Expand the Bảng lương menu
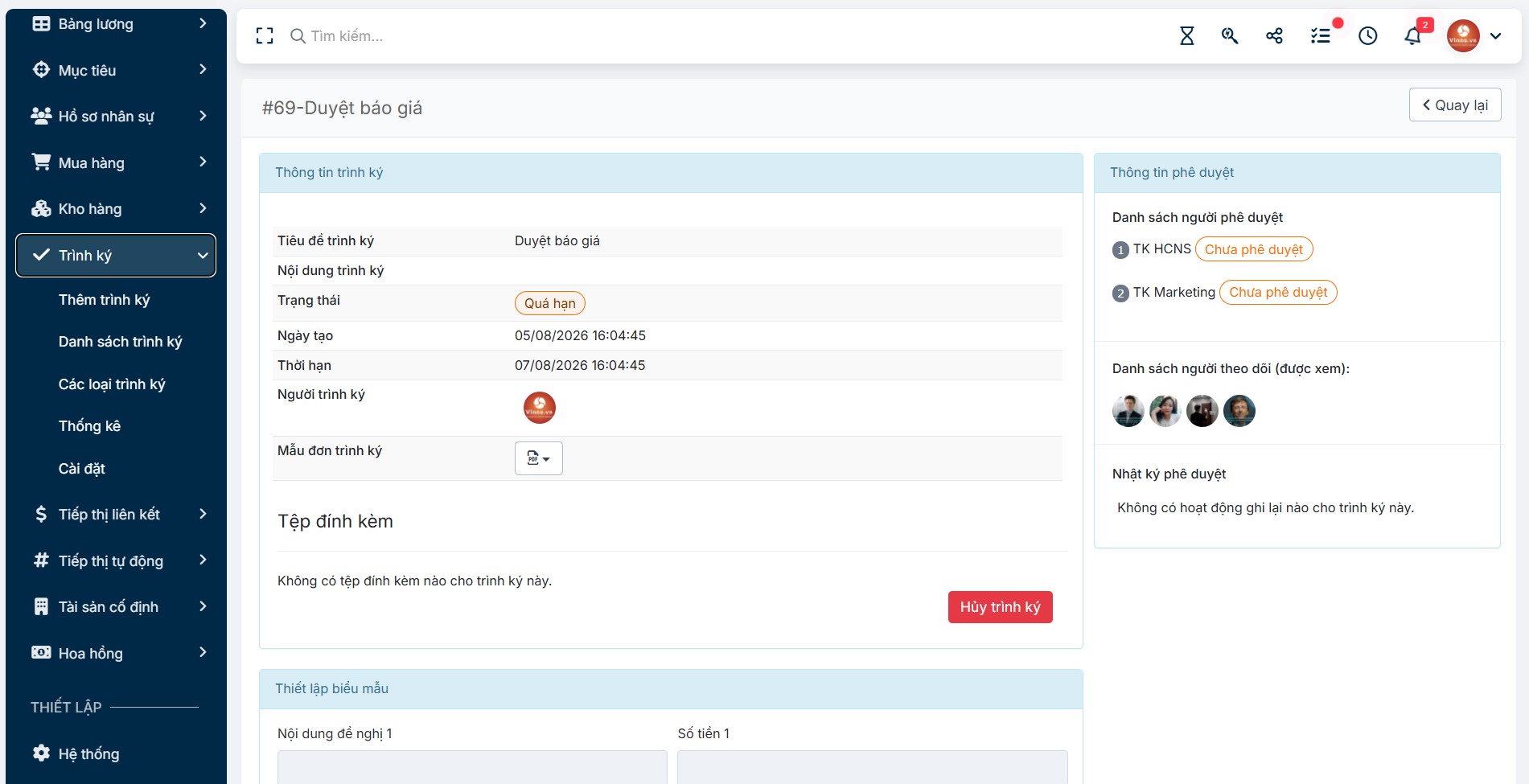The image size is (1529, 784). click(x=116, y=24)
